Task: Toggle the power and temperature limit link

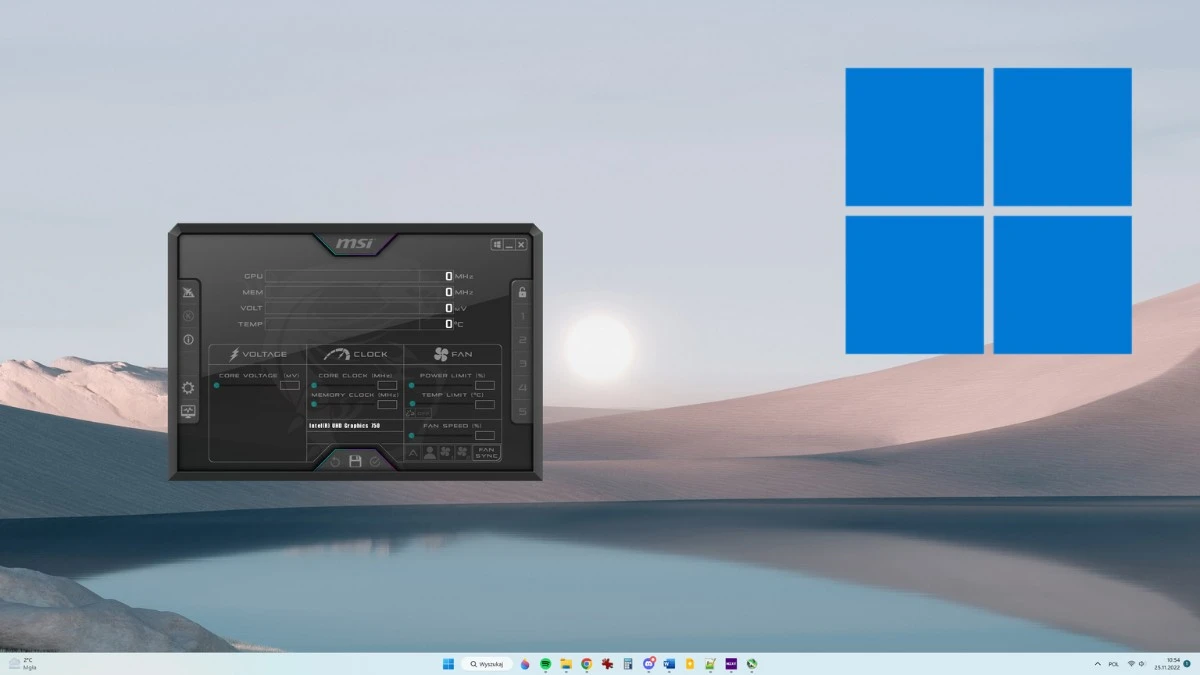Action: pos(411,412)
